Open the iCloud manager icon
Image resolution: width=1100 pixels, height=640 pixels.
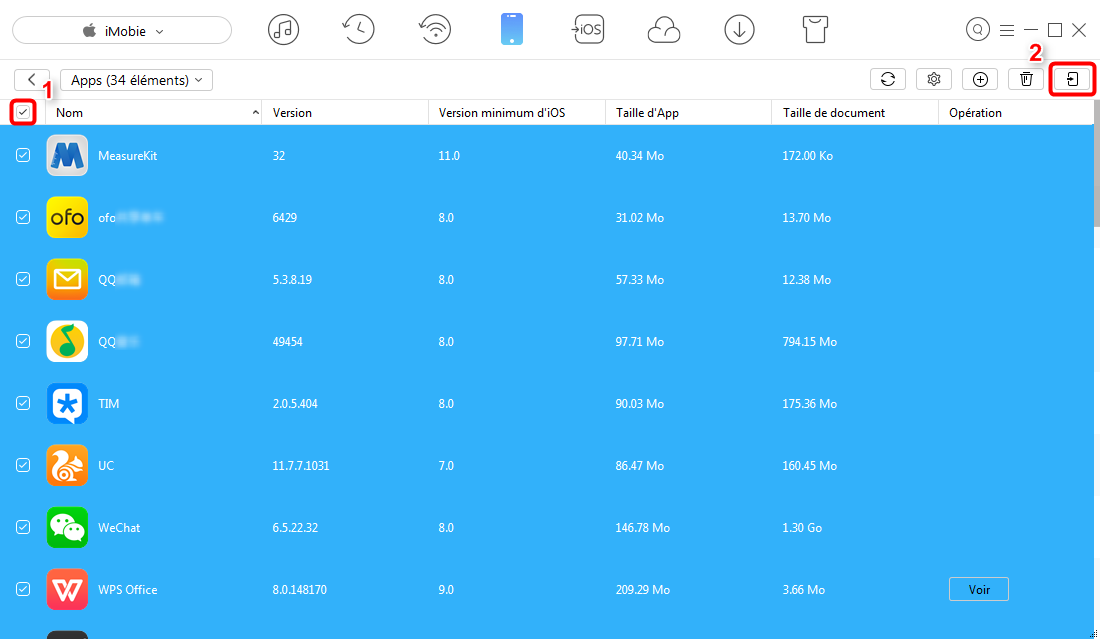[663, 30]
